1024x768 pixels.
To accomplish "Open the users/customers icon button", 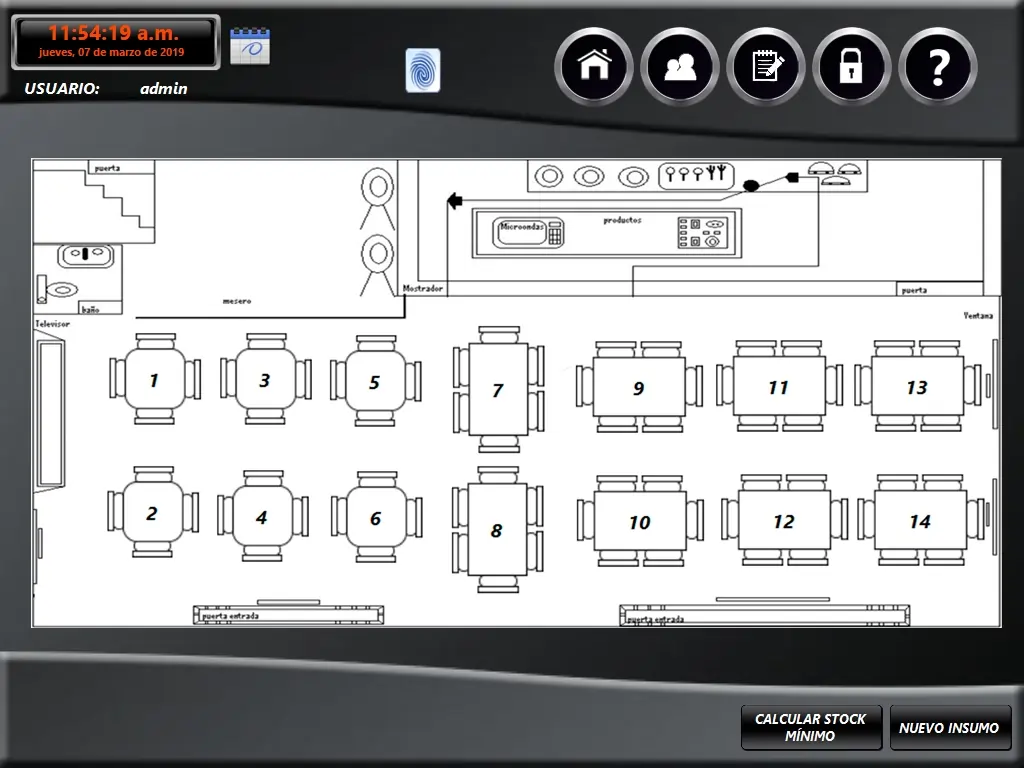I will tap(680, 66).
